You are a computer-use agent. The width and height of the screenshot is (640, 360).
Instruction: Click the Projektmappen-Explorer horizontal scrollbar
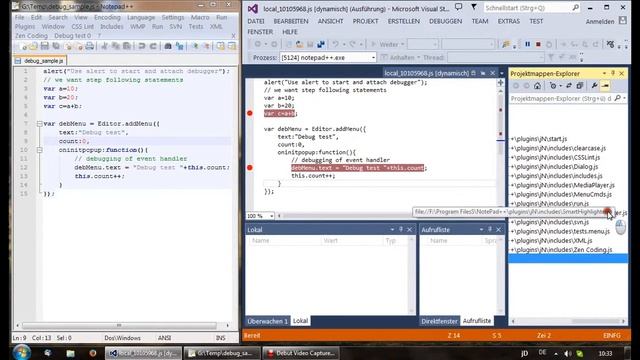tap(568, 321)
